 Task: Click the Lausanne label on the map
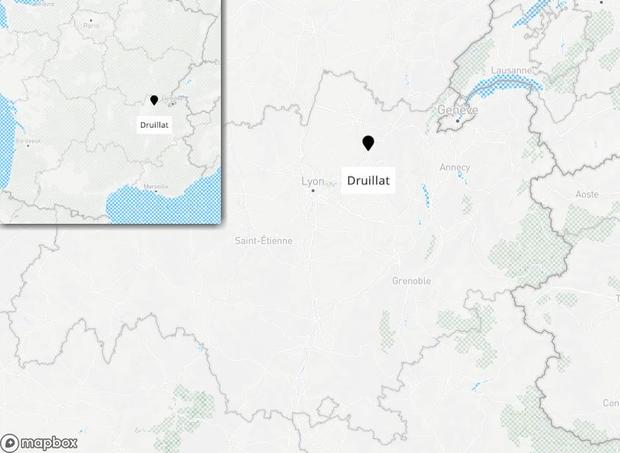(511, 70)
